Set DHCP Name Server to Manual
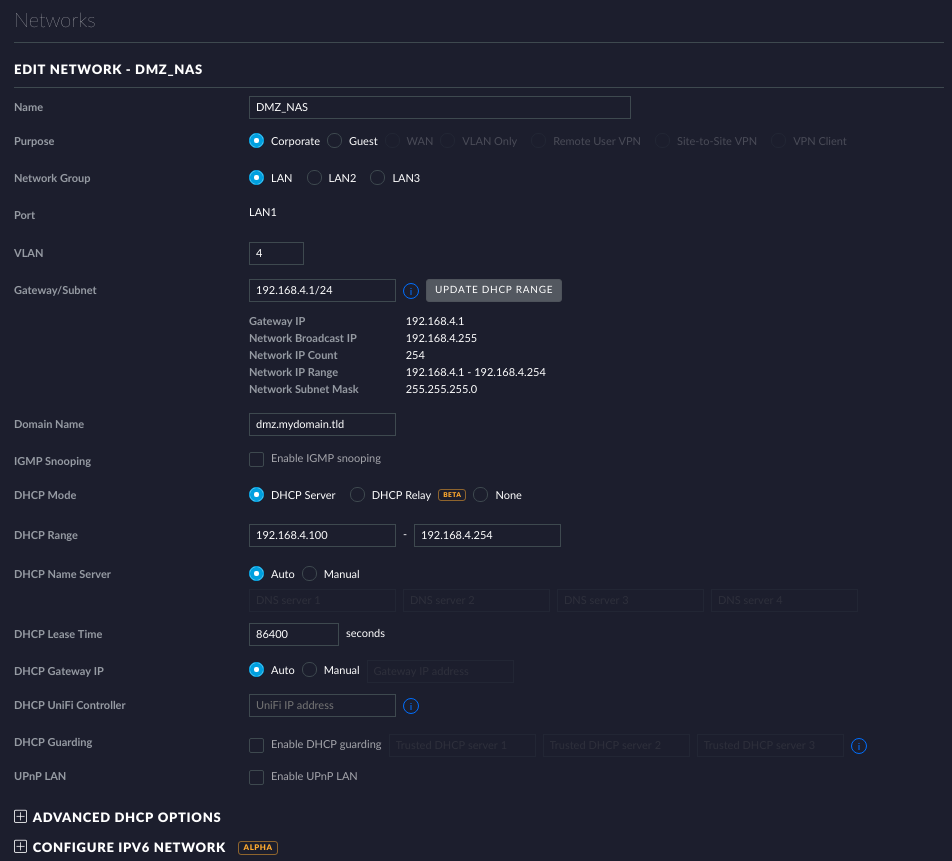This screenshot has height=861, width=952. point(310,574)
